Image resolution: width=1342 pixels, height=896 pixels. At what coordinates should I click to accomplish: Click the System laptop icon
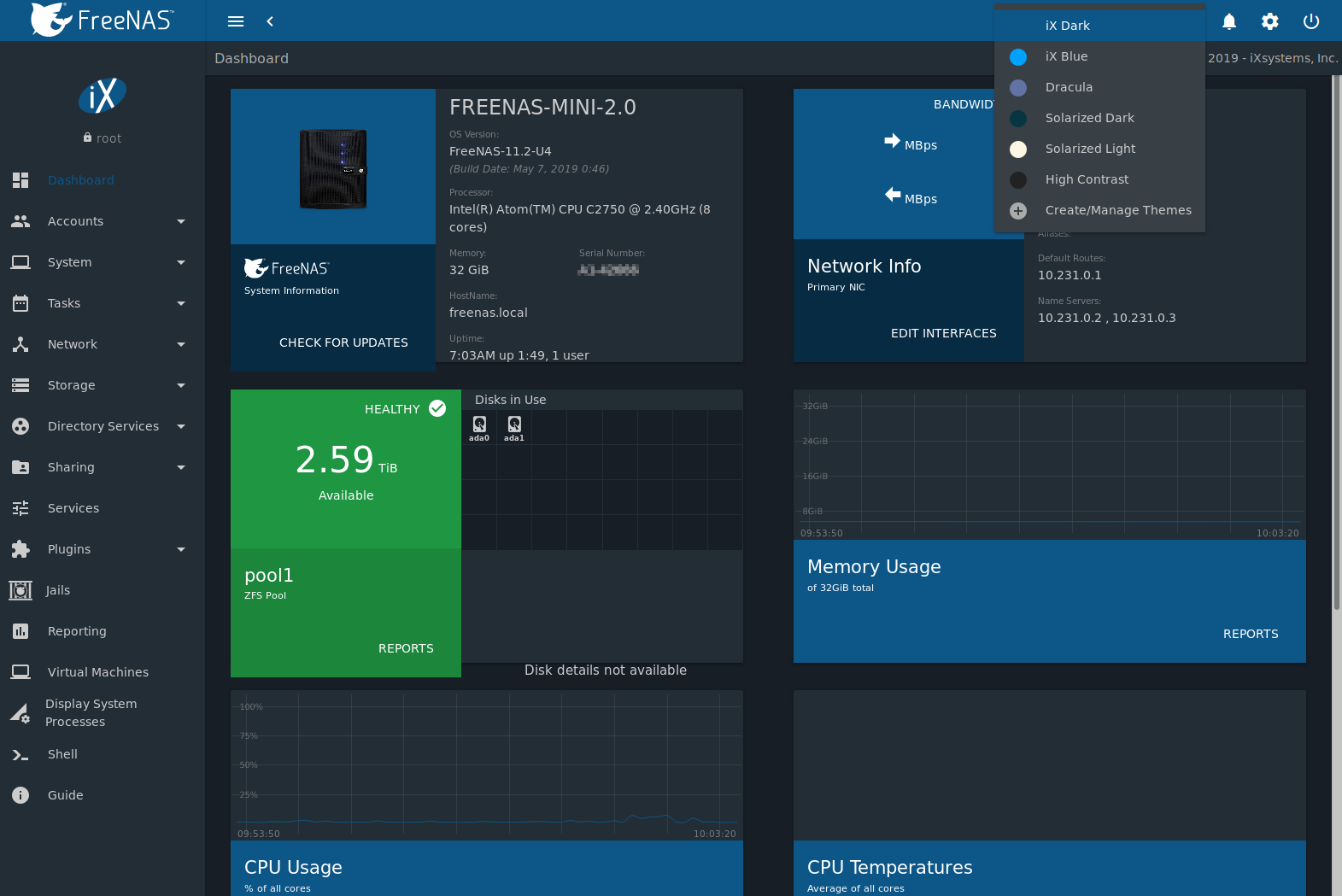[21, 262]
